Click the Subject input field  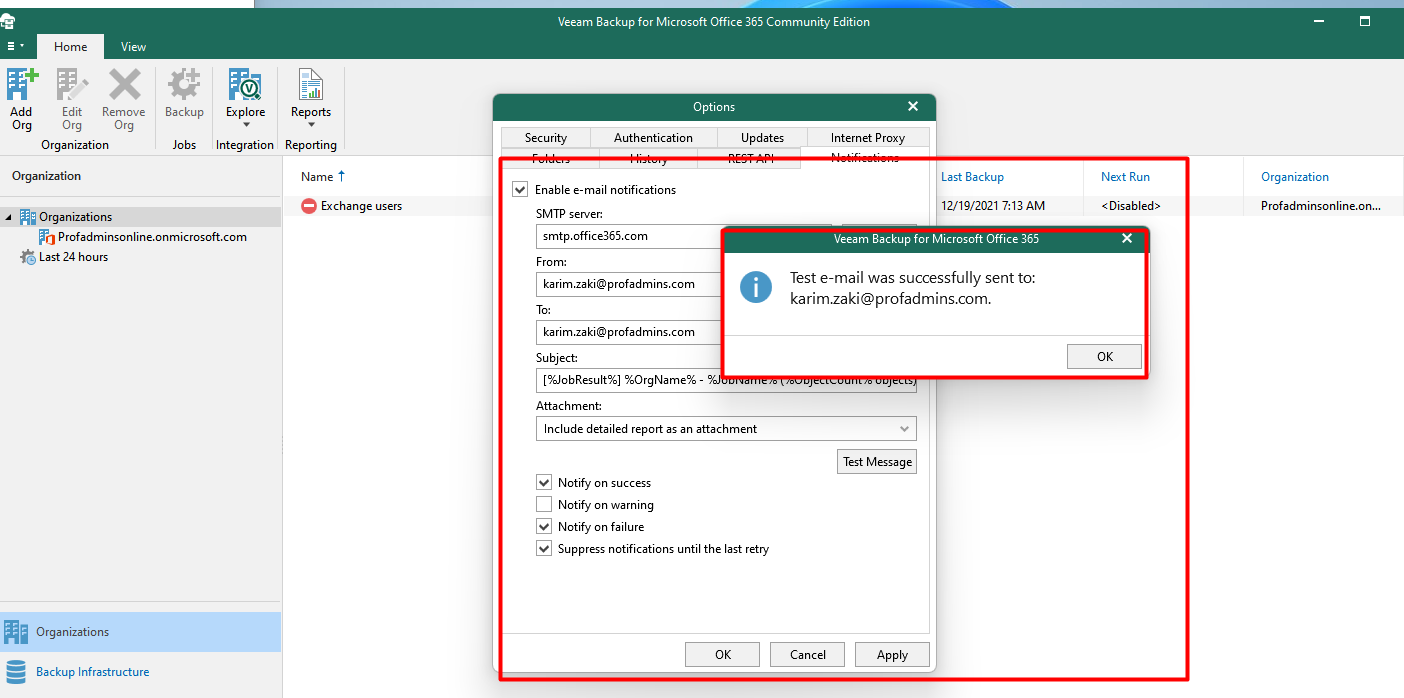pos(726,380)
